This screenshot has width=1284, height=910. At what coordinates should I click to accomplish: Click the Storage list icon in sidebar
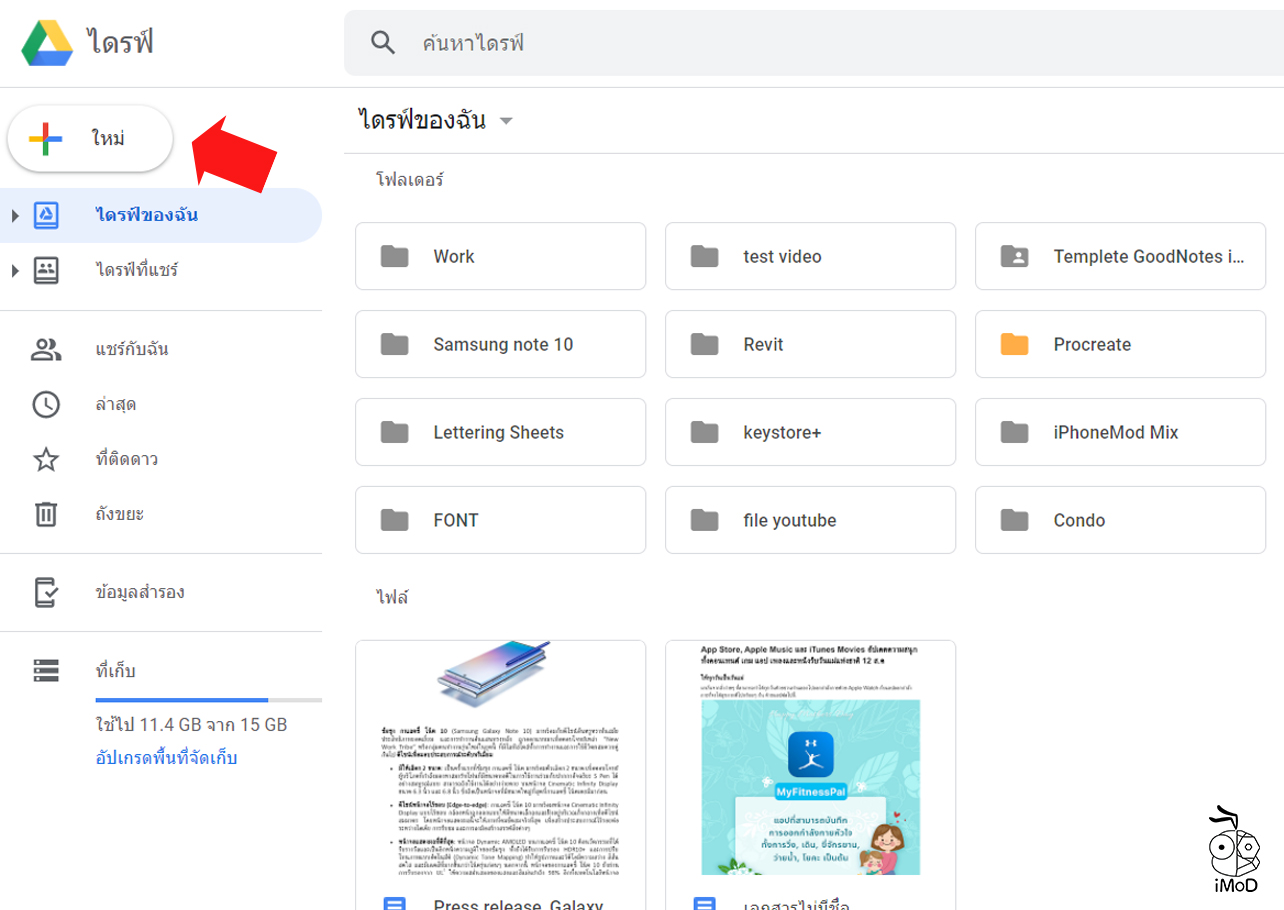point(46,670)
